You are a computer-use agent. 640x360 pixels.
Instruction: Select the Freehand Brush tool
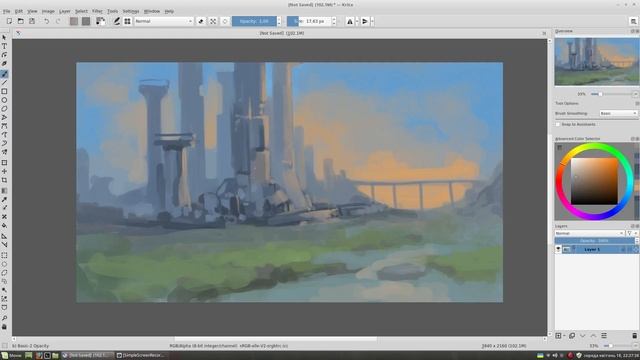[4, 74]
